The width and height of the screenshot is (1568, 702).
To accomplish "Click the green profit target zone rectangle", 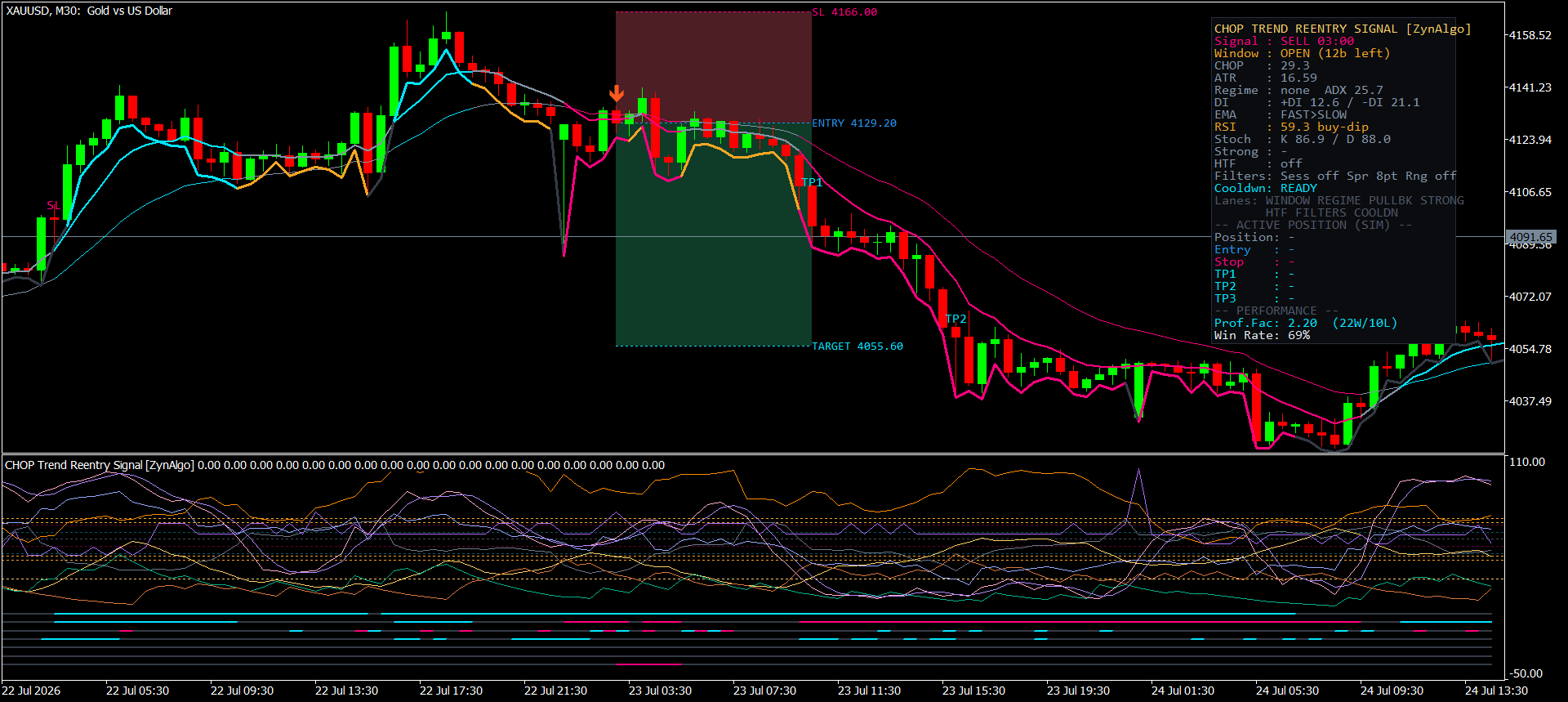I will click(713, 235).
